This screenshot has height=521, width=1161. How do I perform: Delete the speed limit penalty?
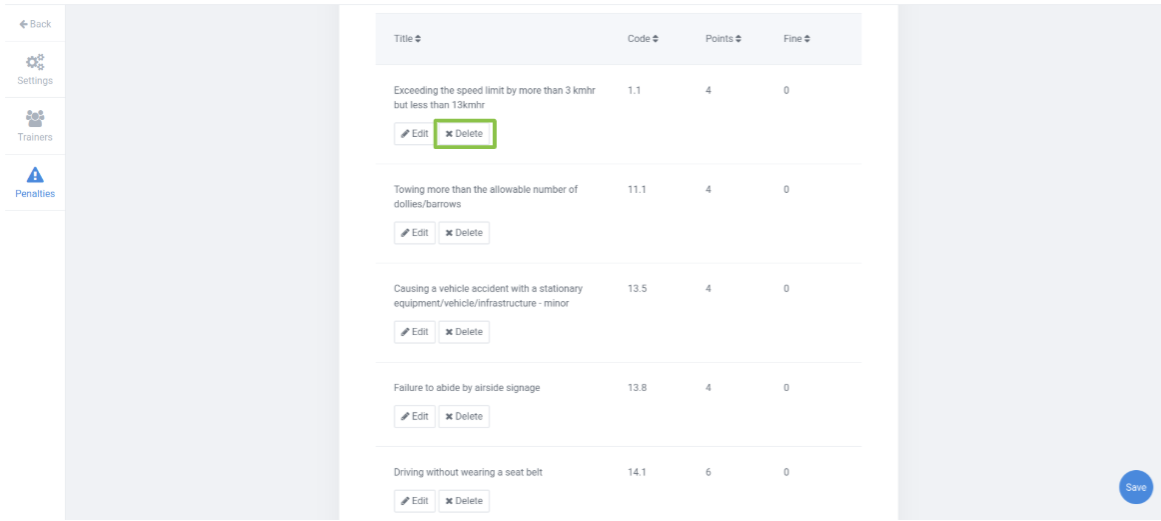(464, 134)
